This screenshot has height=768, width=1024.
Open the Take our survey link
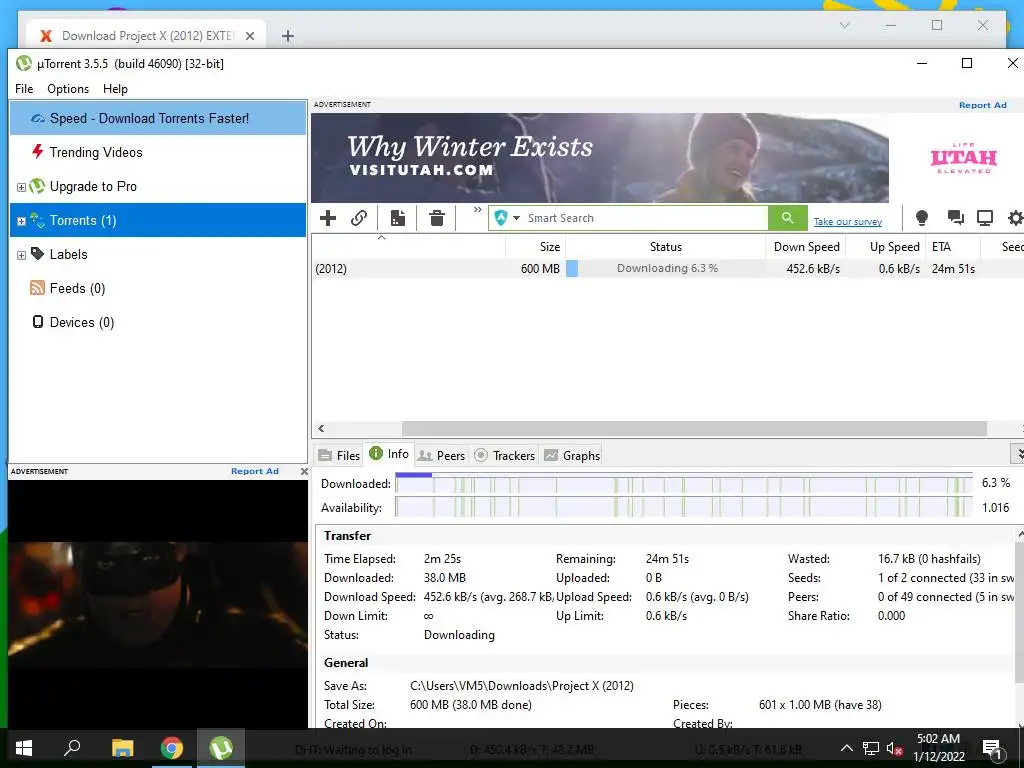point(848,222)
